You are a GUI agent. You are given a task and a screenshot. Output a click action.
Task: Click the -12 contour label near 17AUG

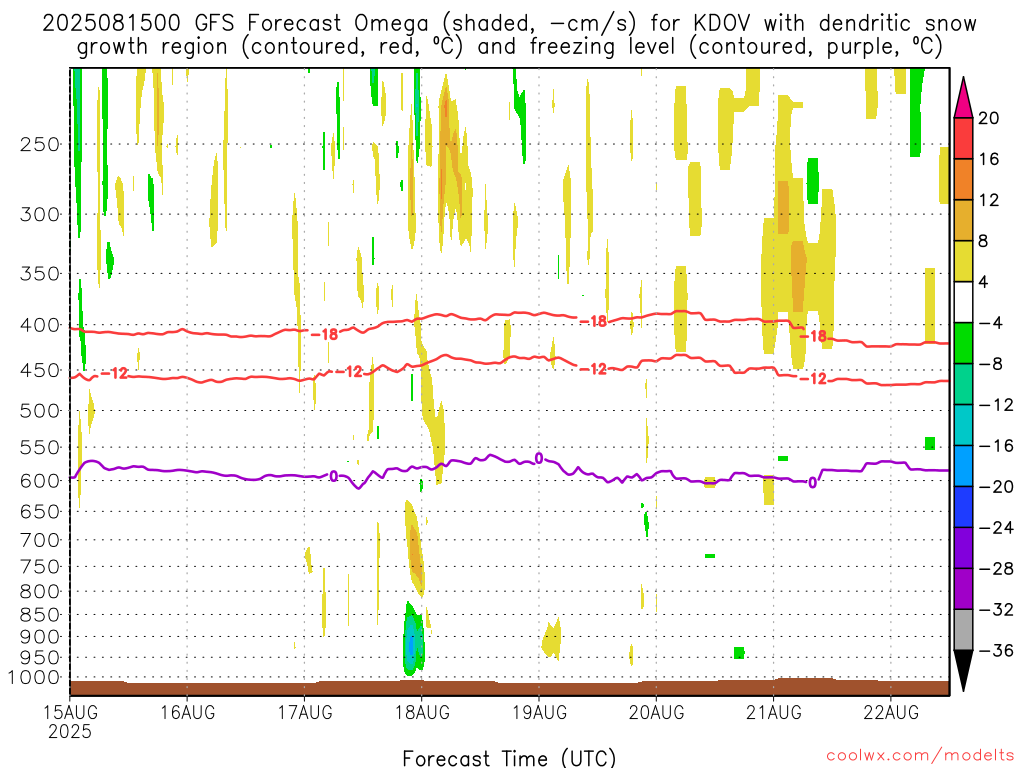point(349,372)
